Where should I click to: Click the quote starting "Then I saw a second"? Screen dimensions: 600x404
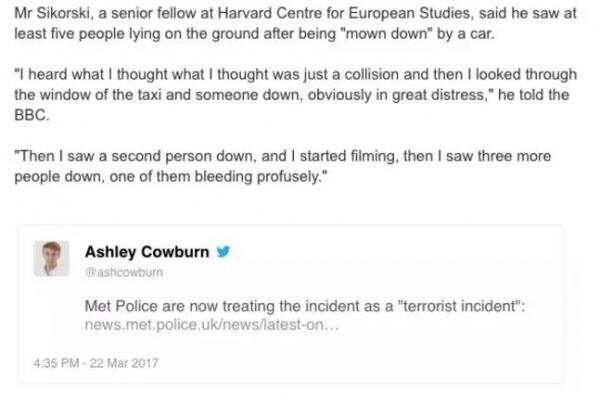(x=282, y=166)
